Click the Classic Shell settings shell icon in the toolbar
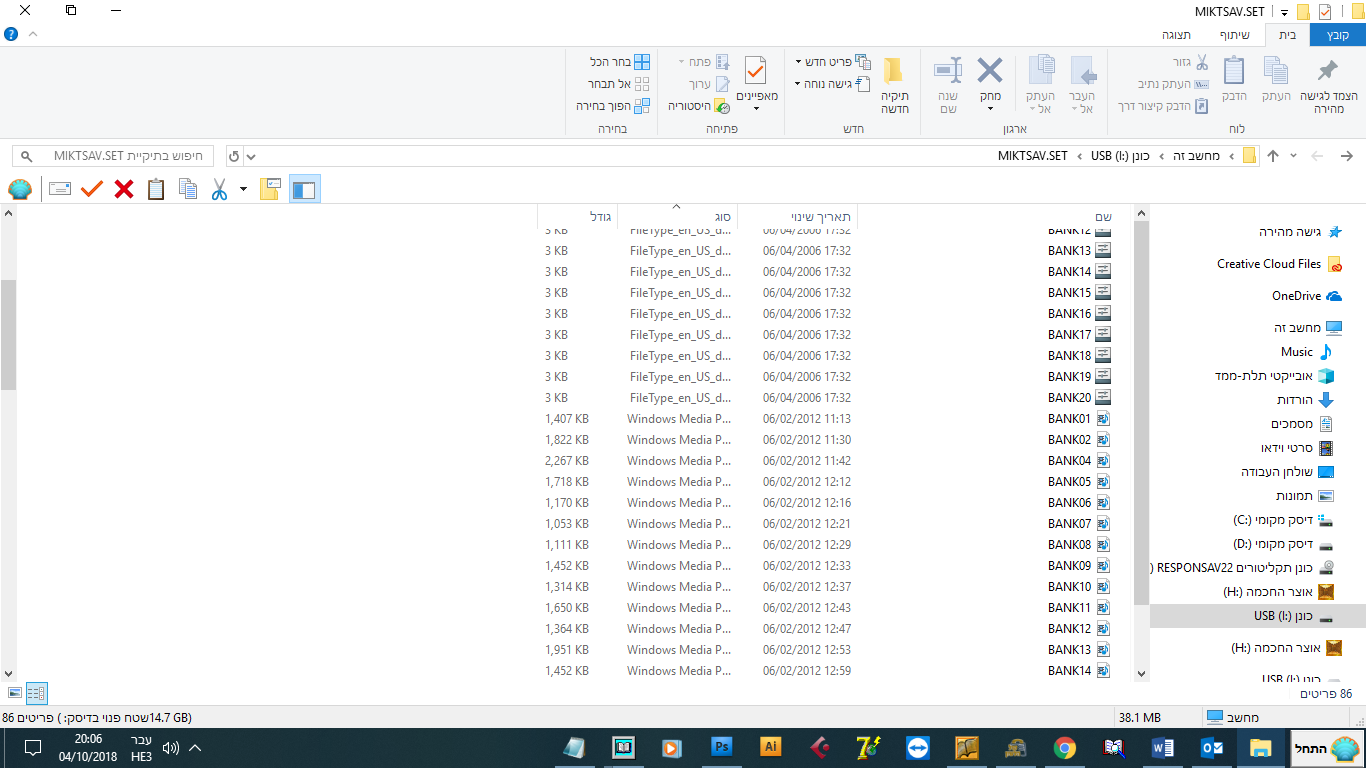The image size is (1366, 768). [x=20, y=189]
